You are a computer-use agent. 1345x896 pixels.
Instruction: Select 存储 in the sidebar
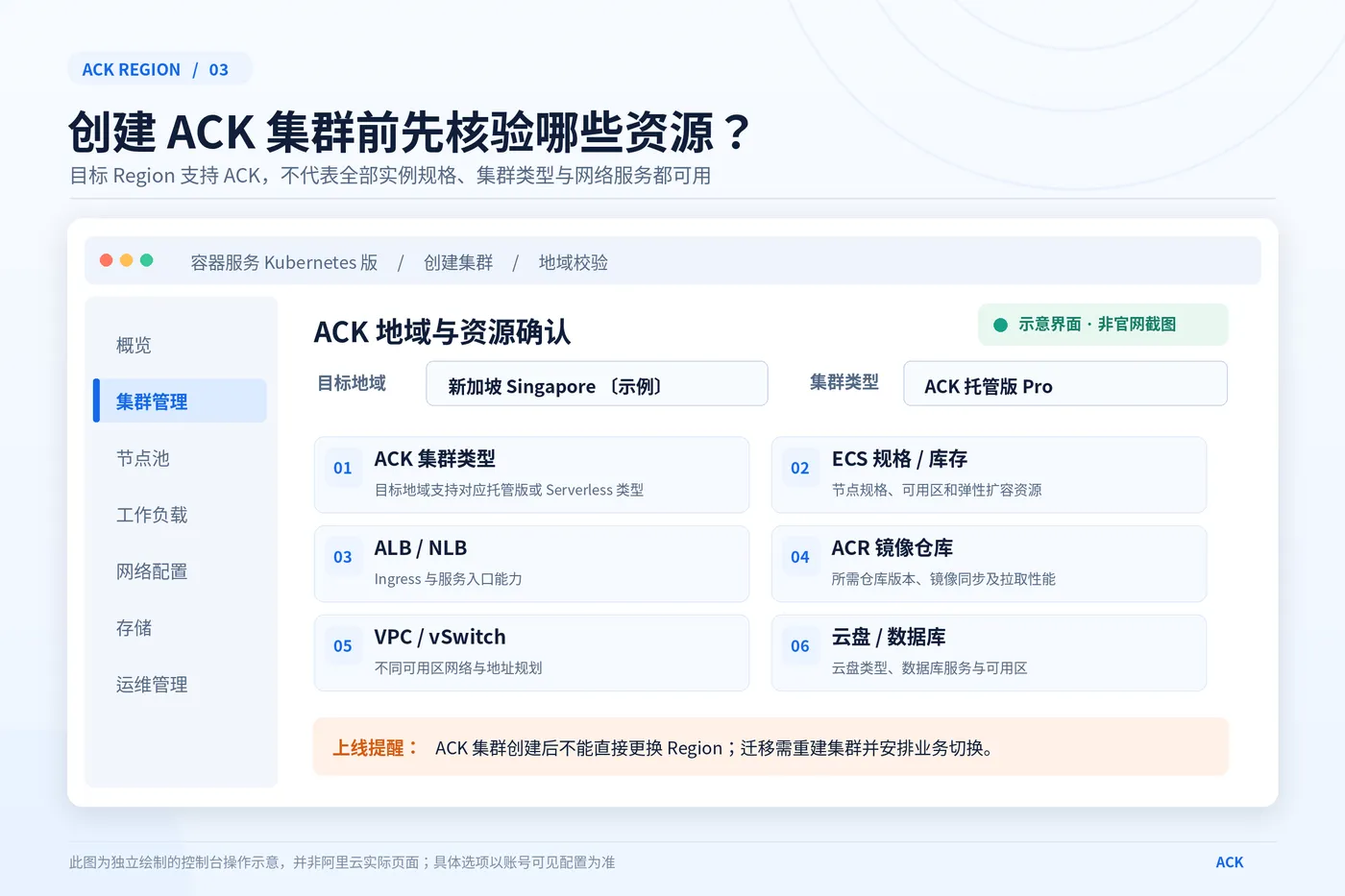(134, 628)
